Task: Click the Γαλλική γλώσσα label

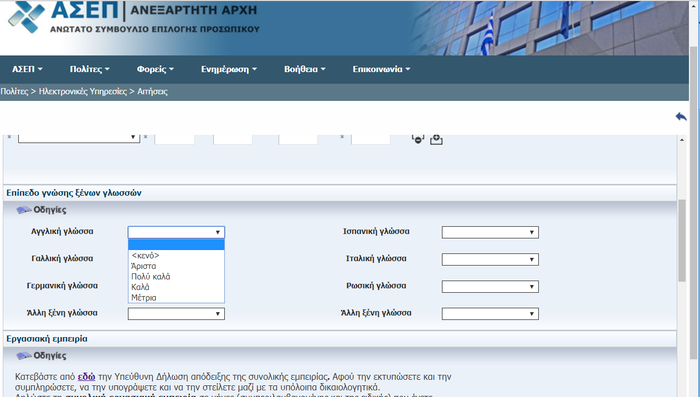Action: (x=62, y=259)
